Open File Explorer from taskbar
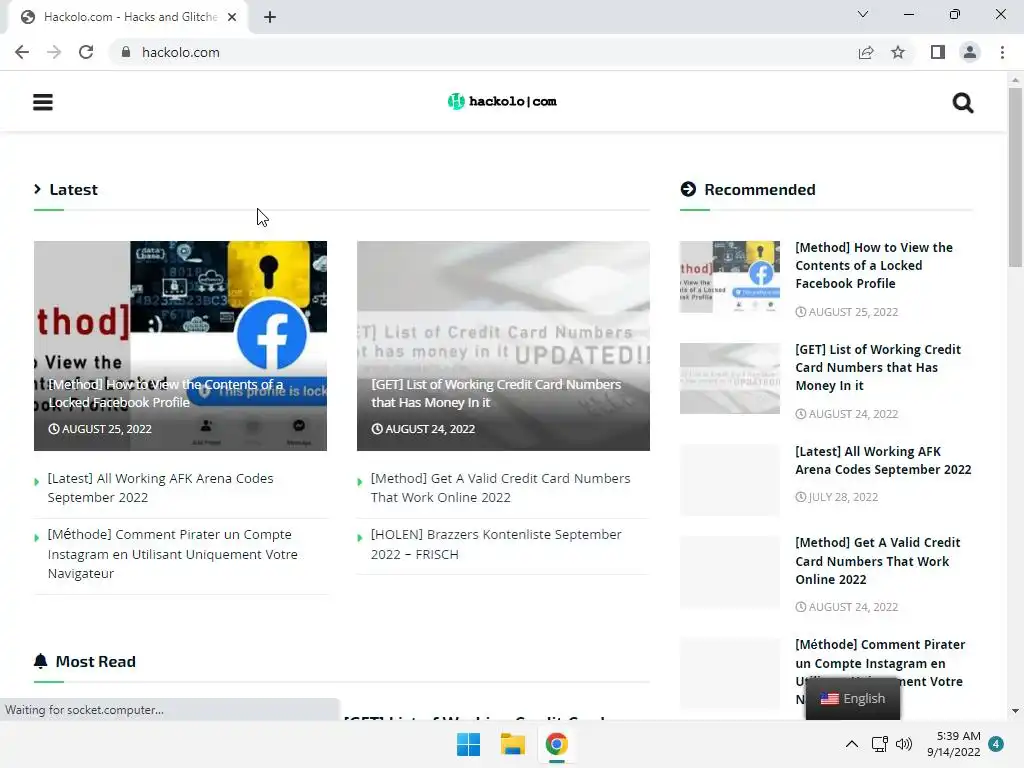 pos(513,744)
